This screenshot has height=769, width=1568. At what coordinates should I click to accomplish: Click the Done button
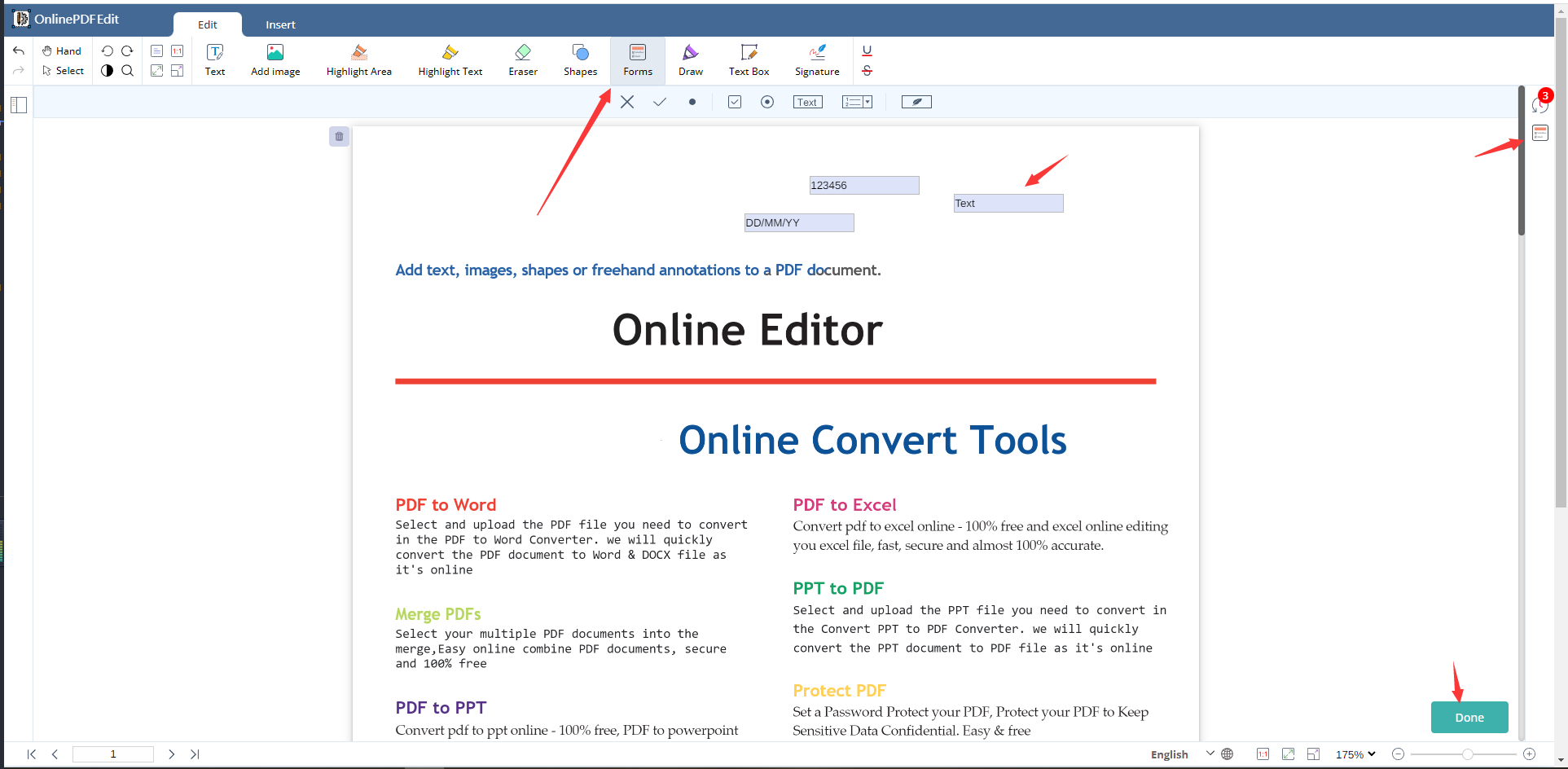1469,717
